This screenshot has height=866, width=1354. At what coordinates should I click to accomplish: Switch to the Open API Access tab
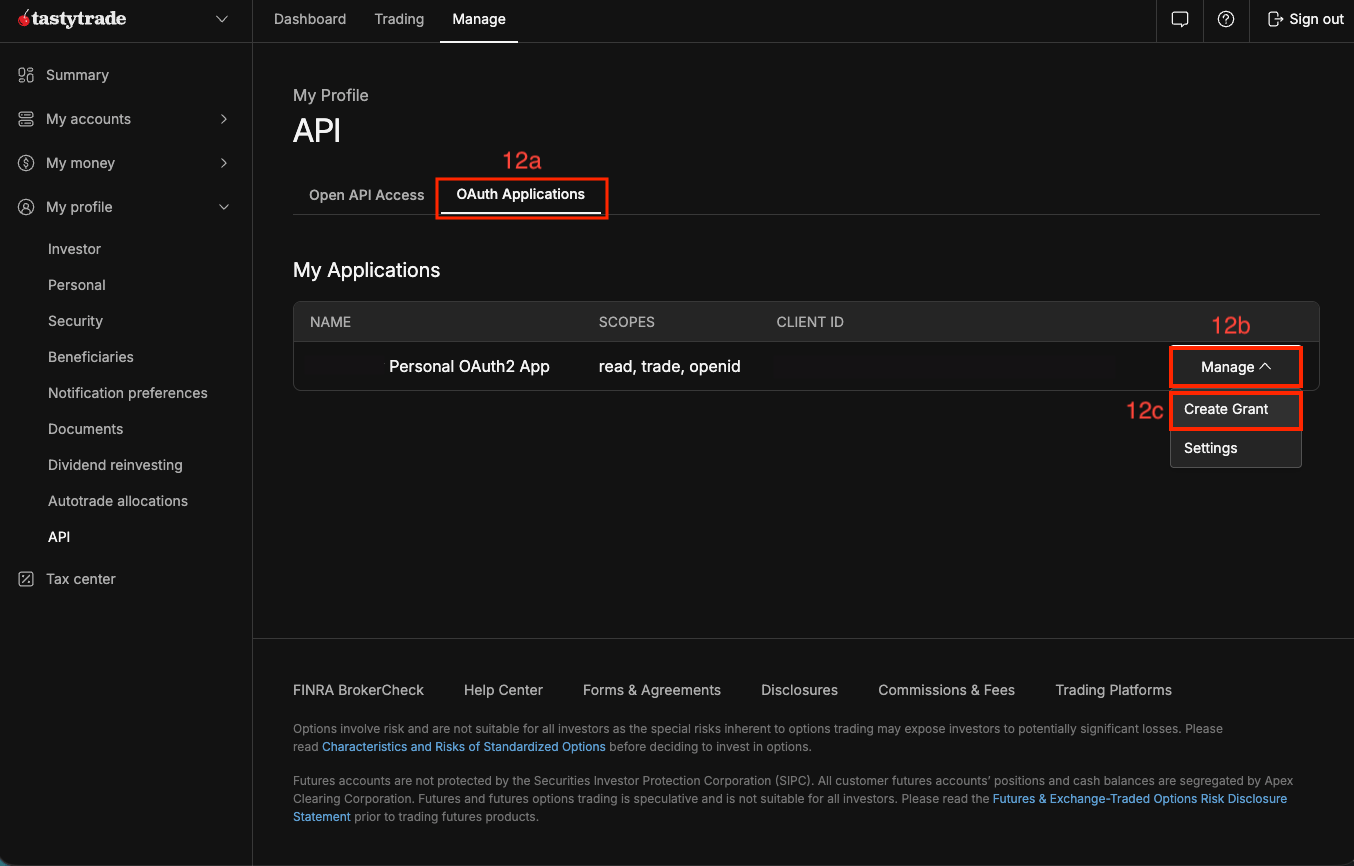367,195
